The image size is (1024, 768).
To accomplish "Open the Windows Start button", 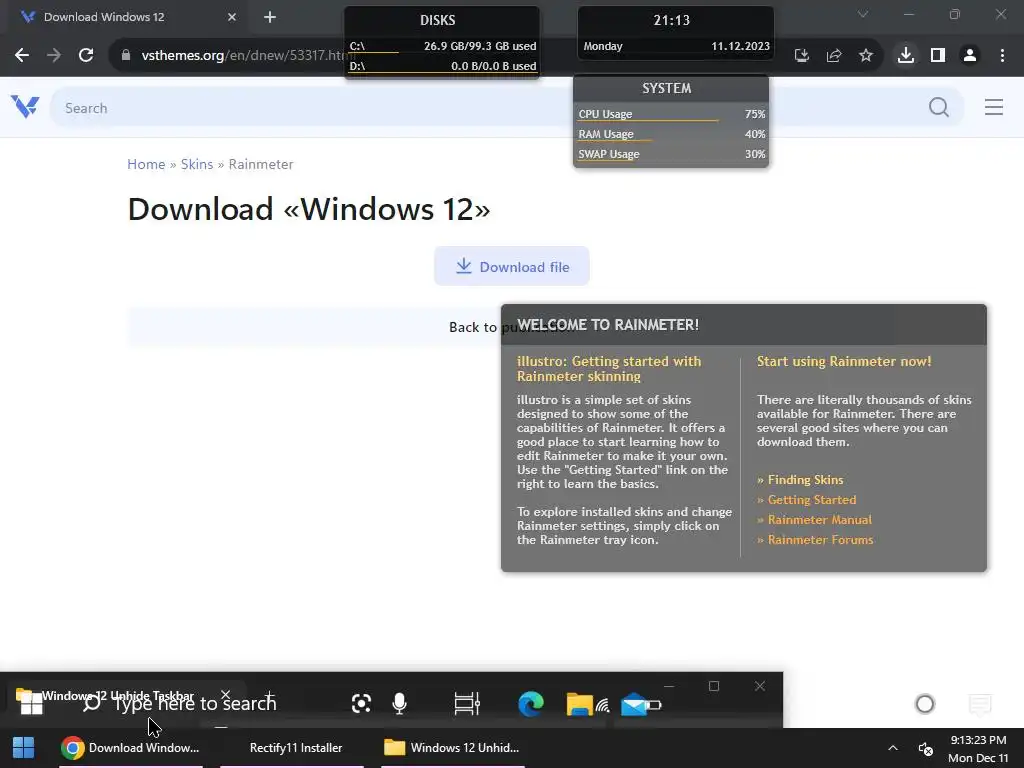I will click(x=24, y=748).
